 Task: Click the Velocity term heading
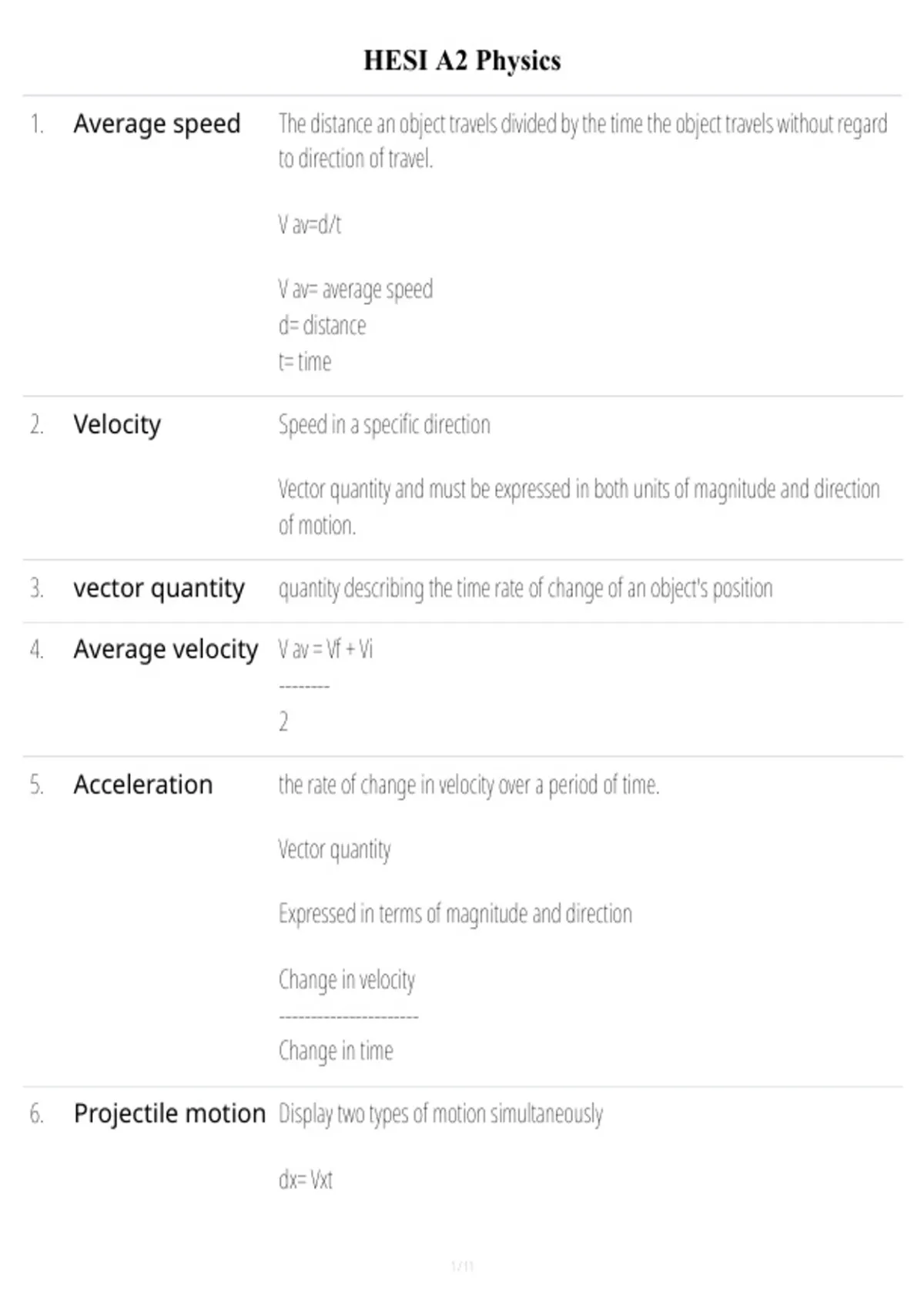(x=117, y=424)
